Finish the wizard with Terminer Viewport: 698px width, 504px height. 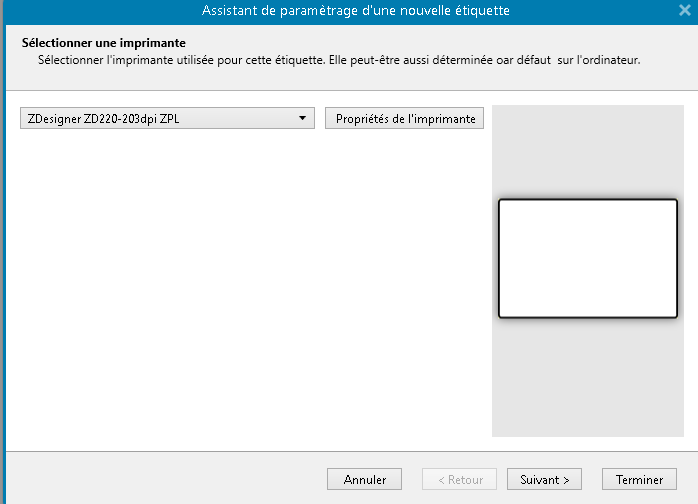639,480
